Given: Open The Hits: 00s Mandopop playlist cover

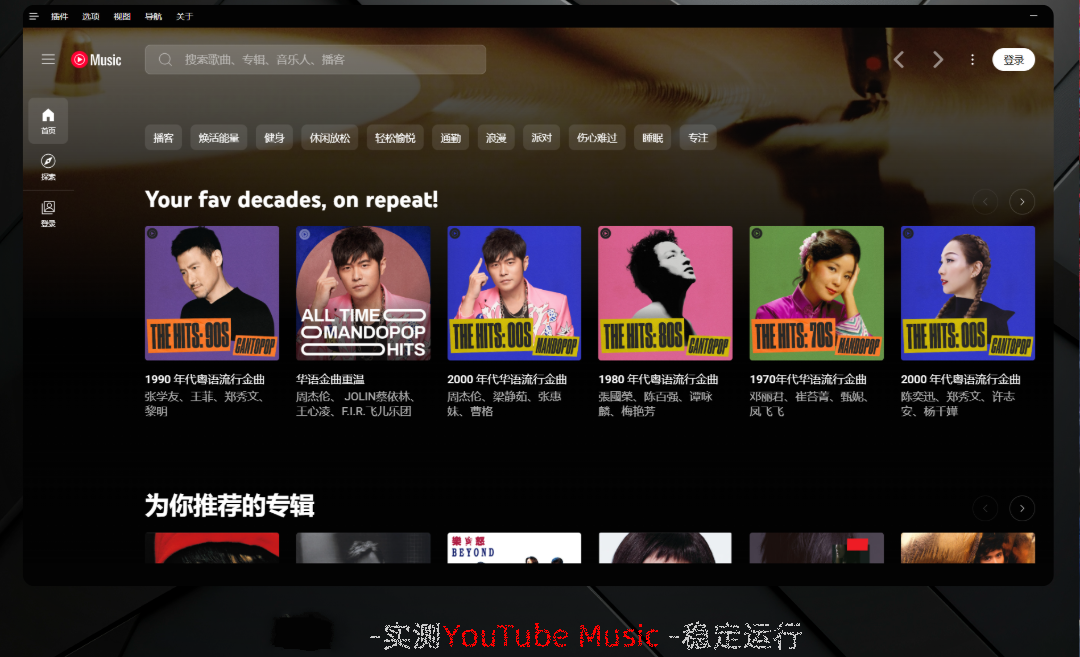Looking at the screenshot, I should 515,293.
